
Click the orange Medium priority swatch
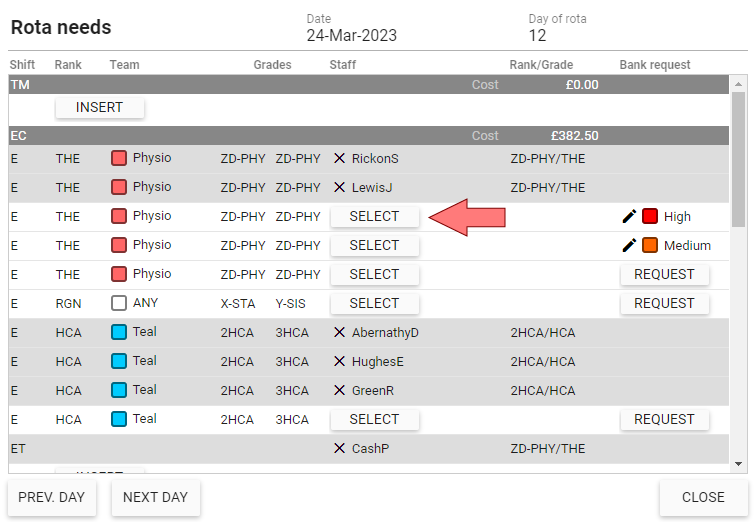coord(650,245)
